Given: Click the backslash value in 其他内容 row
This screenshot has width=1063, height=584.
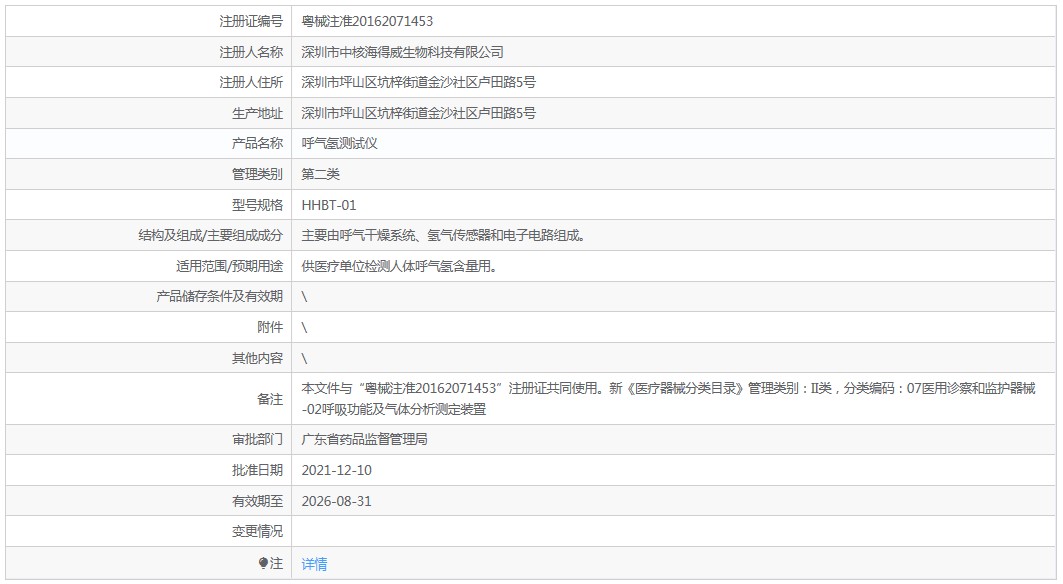Looking at the screenshot, I should (304, 358).
